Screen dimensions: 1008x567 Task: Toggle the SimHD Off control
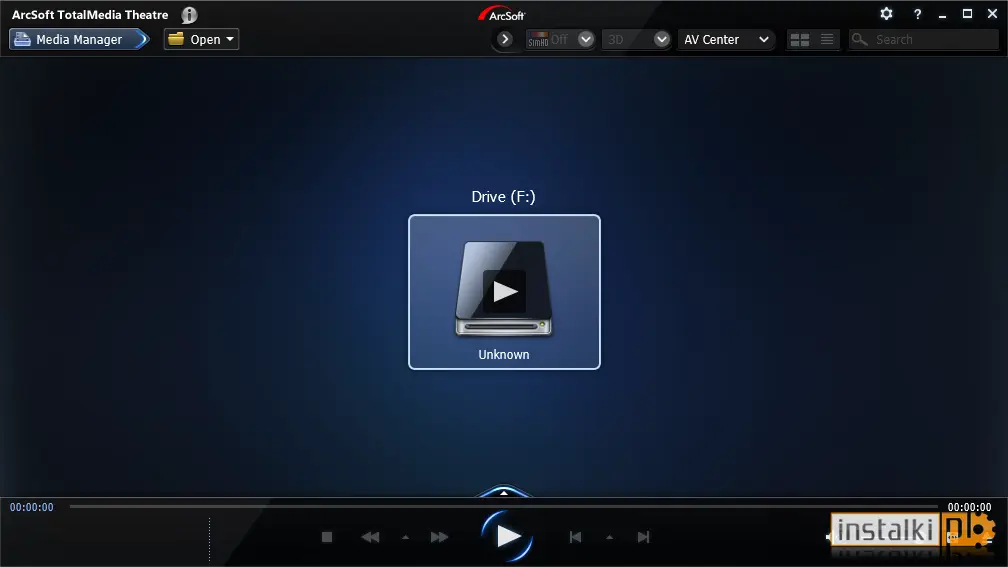549,40
